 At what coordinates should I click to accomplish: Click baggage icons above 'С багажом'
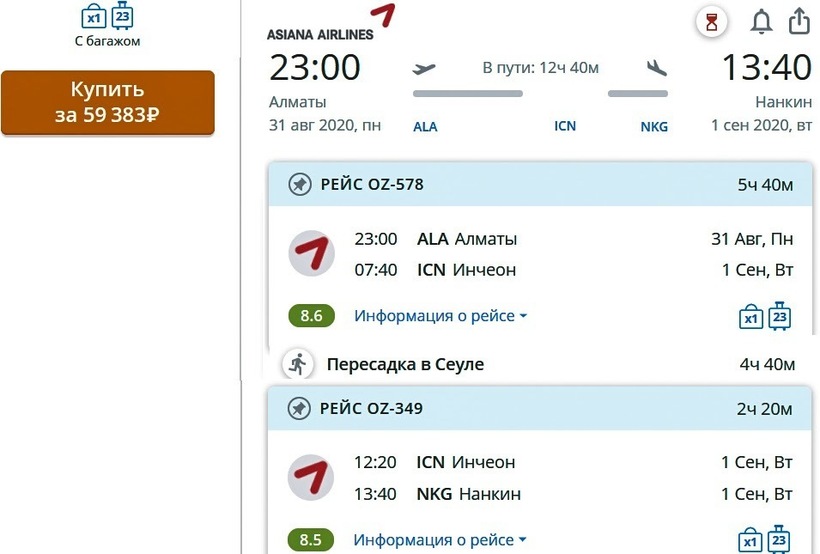point(107,17)
